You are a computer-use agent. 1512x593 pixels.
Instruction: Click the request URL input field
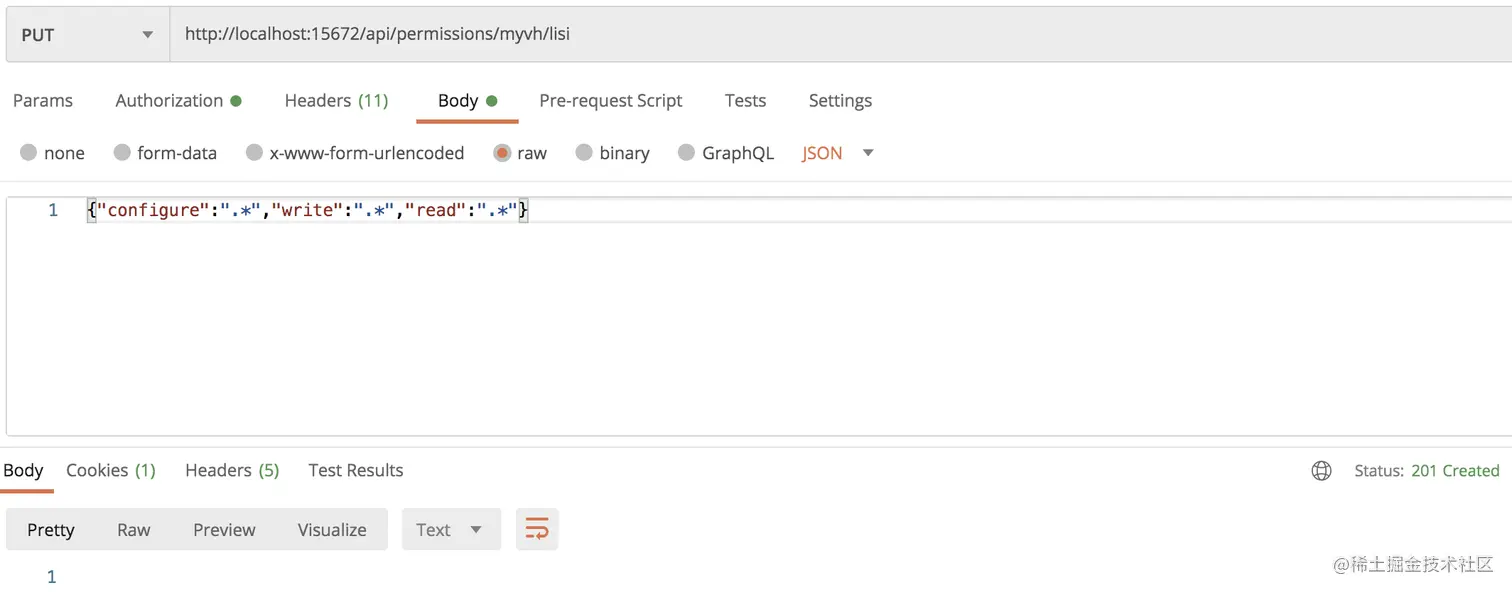[x=840, y=34]
